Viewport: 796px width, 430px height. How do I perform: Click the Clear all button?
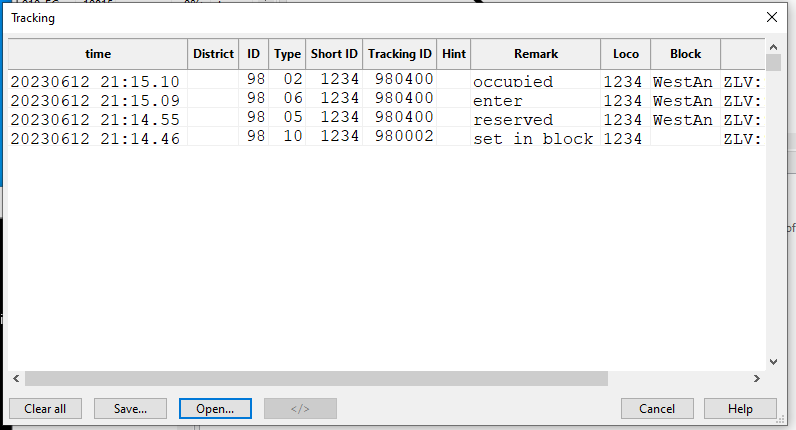(45, 408)
